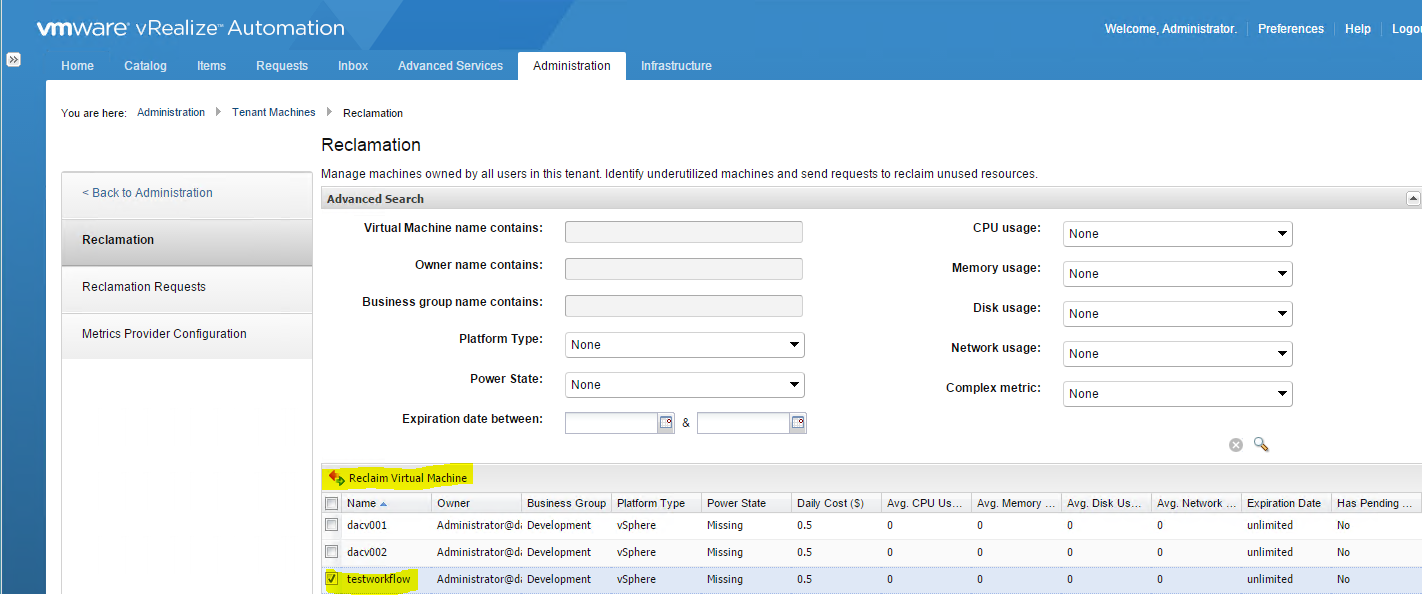Viewport: 1422px width, 595px height.
Task: Collapse the Advanced Search panel
Action: coord(1413,199)
